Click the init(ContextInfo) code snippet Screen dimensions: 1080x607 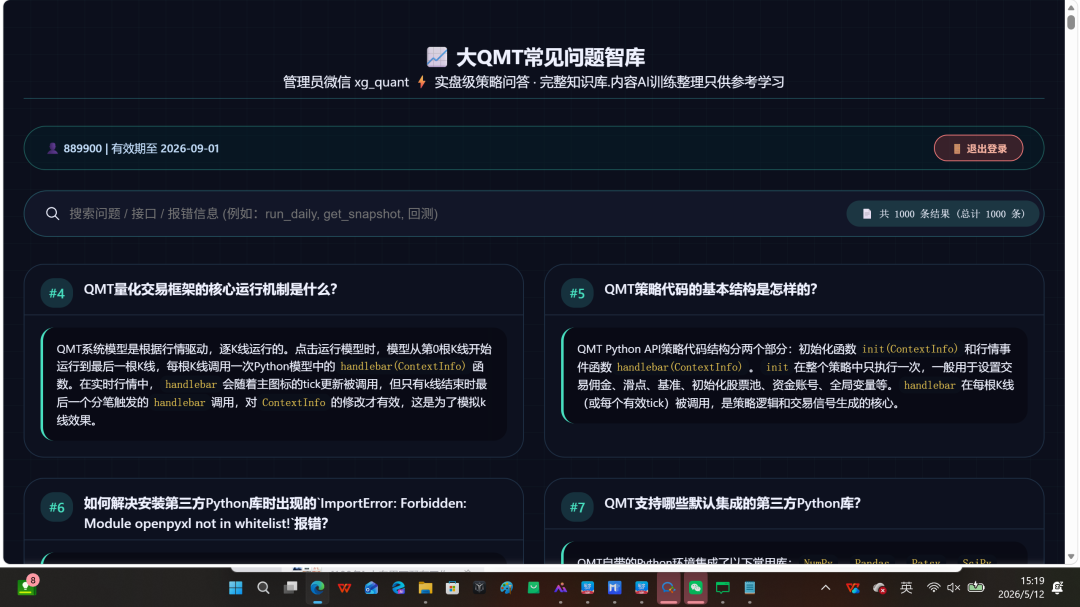[x=910, y=349]
